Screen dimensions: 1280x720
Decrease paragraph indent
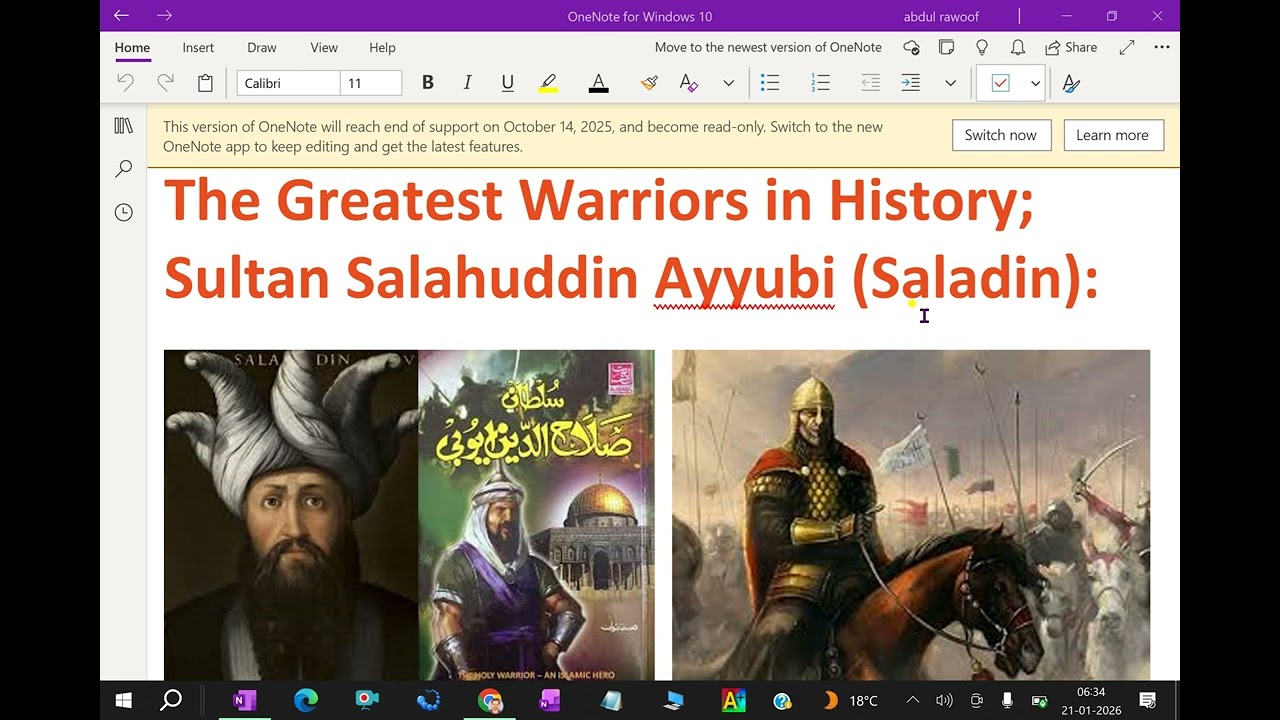coord(871,83)
